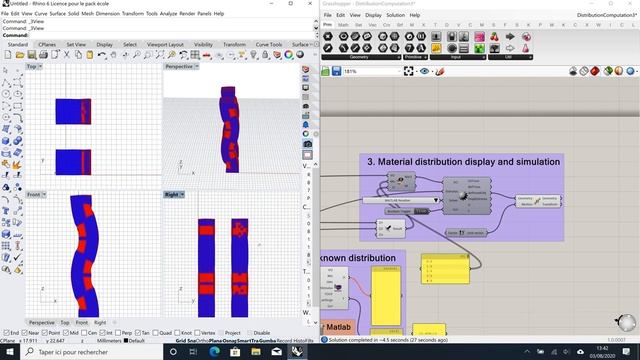Toggle the Mid osnap checkbox
640x360 pixels.
tap(66, 333)
